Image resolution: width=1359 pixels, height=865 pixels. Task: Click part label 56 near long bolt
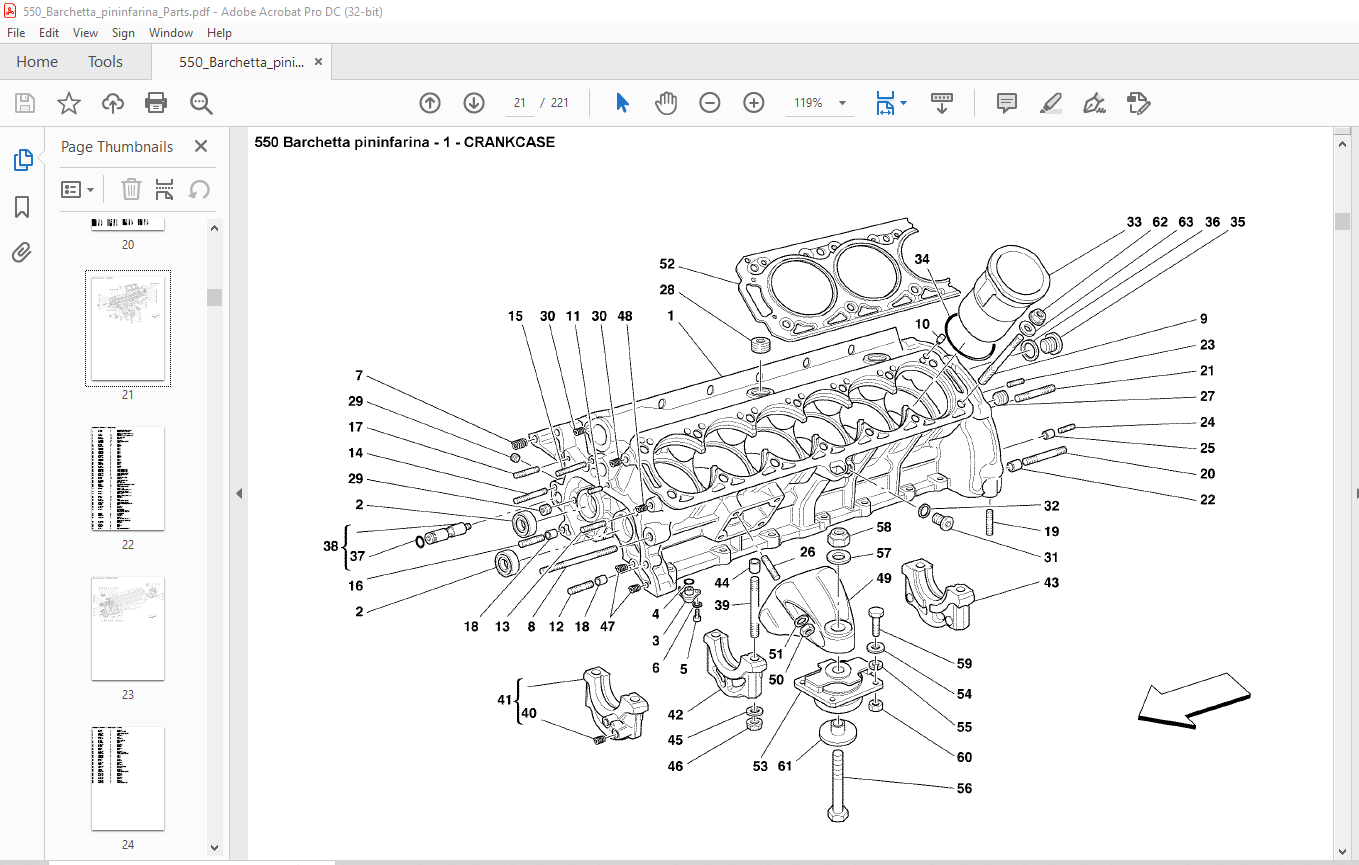click(964, 788)
